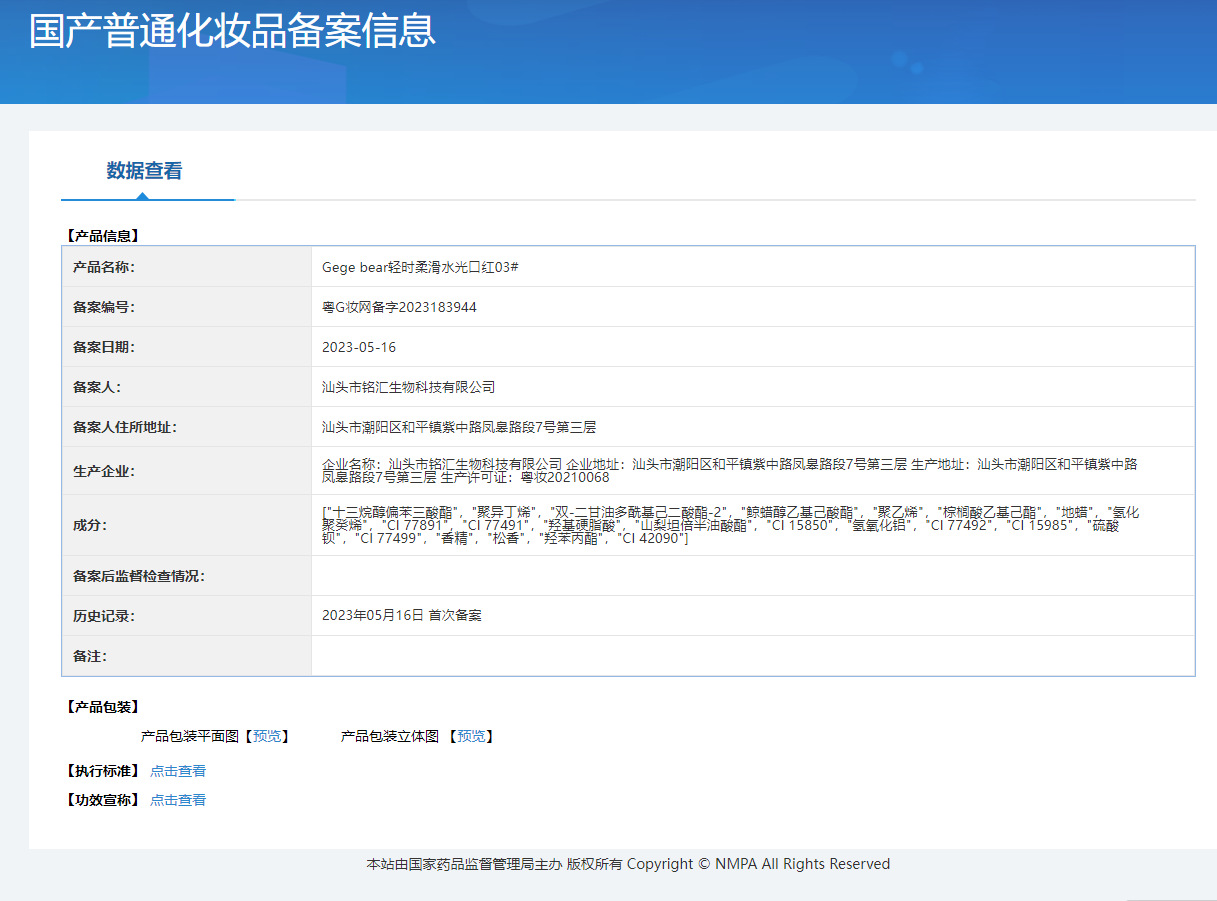Image resolution: width=1217 pixels, height=901 pixels.
Task: Click the empty 备注 value cell
Action: [x=752, y=656]
